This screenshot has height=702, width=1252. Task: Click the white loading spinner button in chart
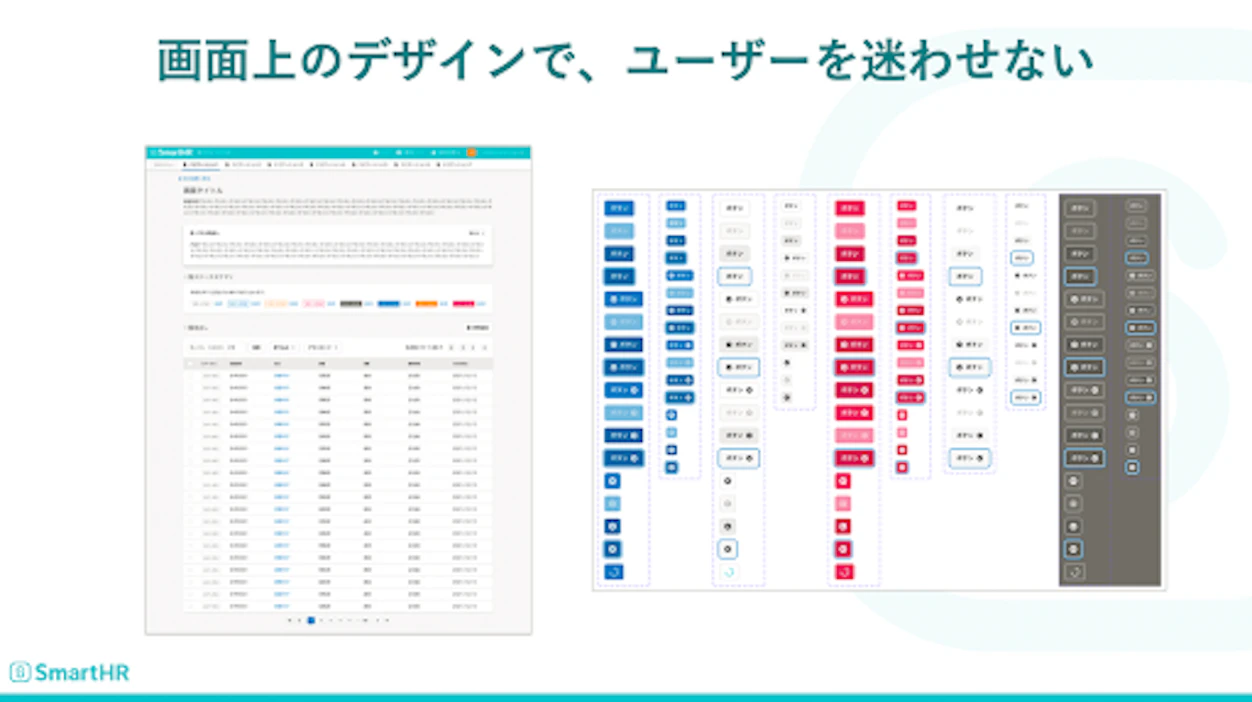coord(728,572)
